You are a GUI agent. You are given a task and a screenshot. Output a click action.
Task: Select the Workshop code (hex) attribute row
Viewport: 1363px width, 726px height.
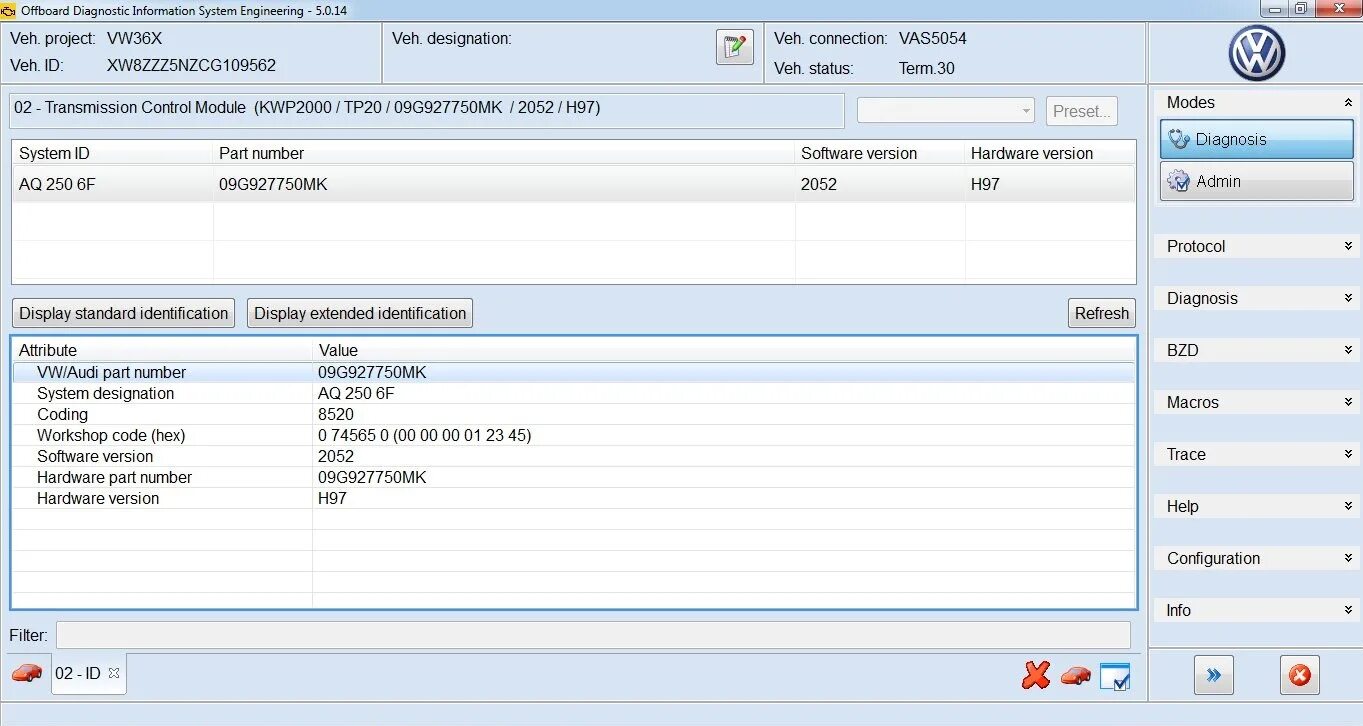[574, 435]
